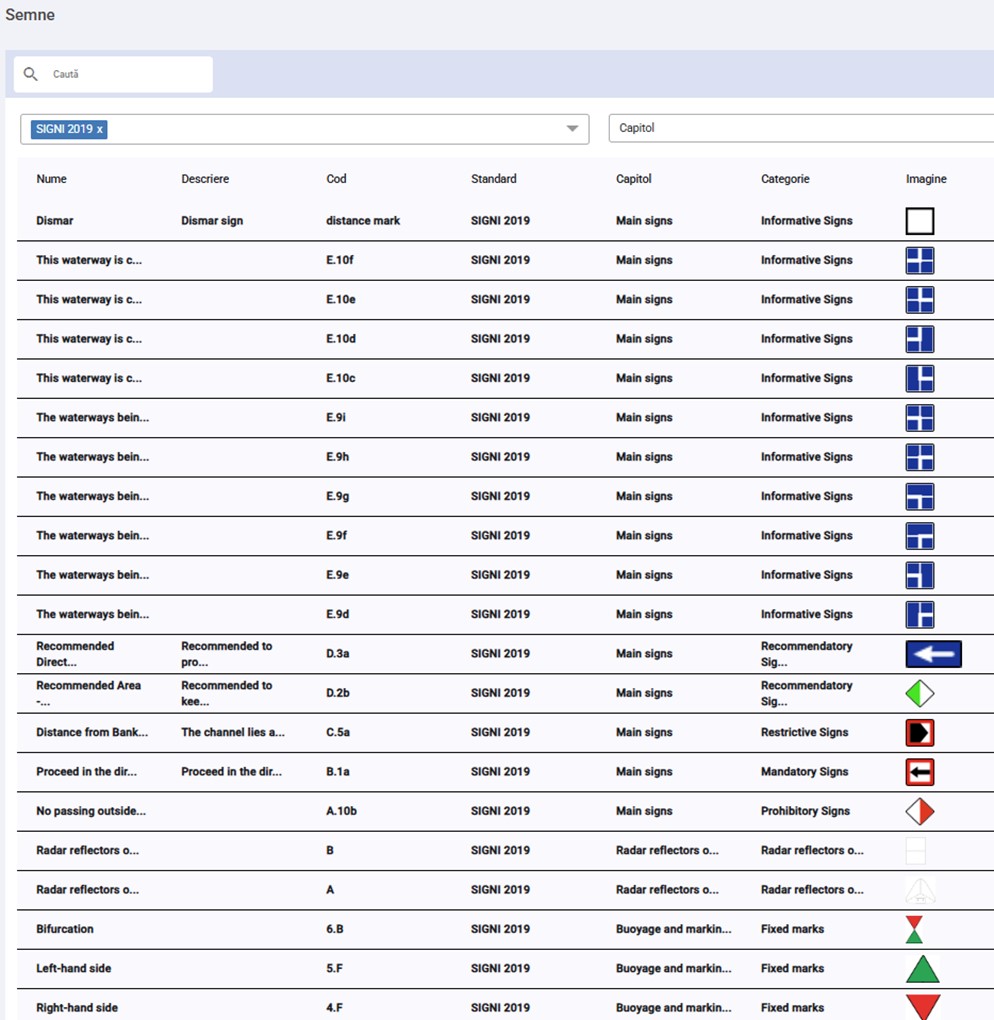994x1020 pixels.
Task: Remove the SIGNI 2019 filter tag
Action: (x=100, y=129)
